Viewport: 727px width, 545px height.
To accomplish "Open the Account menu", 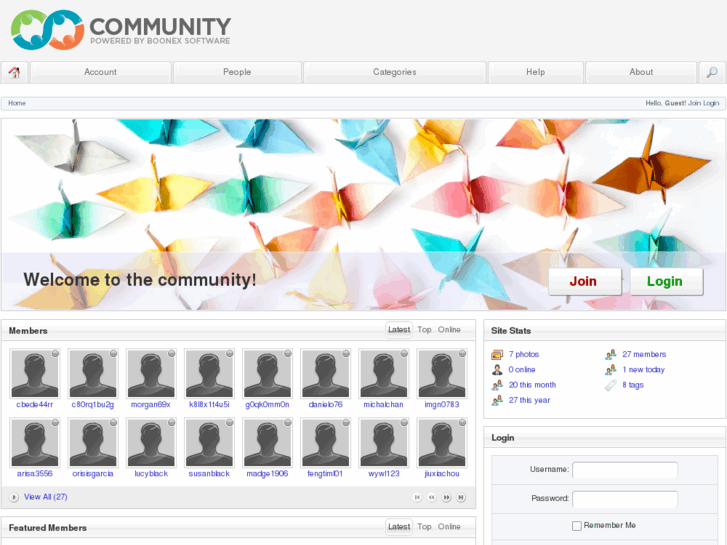I will click(101, 72).
